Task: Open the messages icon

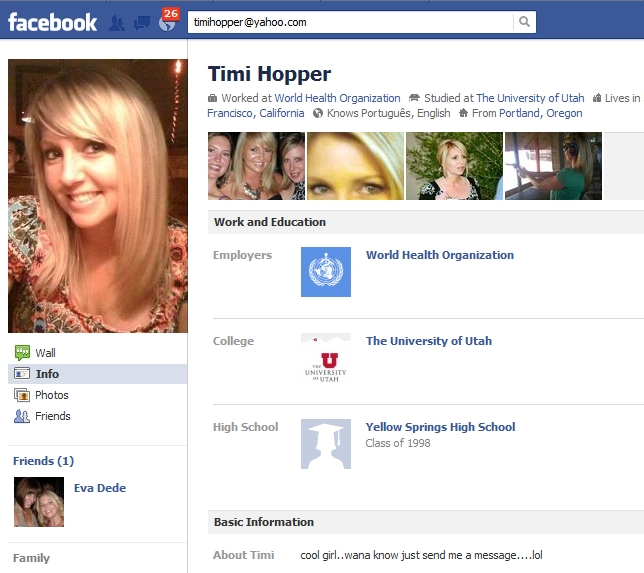Action: point(142,22)
